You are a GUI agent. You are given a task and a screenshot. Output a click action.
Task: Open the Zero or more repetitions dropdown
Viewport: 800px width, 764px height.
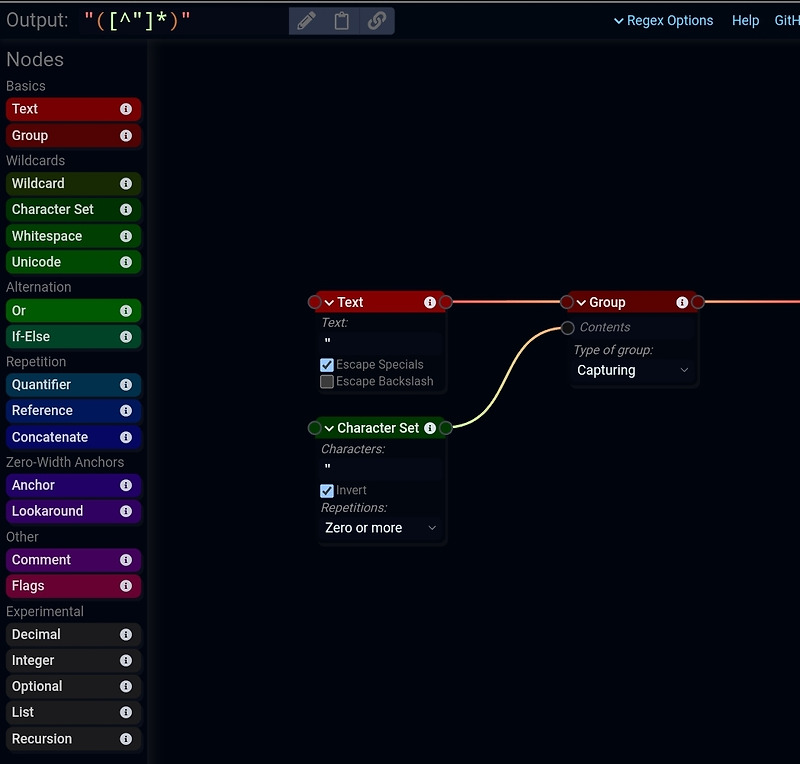click(x=381, y=528)
